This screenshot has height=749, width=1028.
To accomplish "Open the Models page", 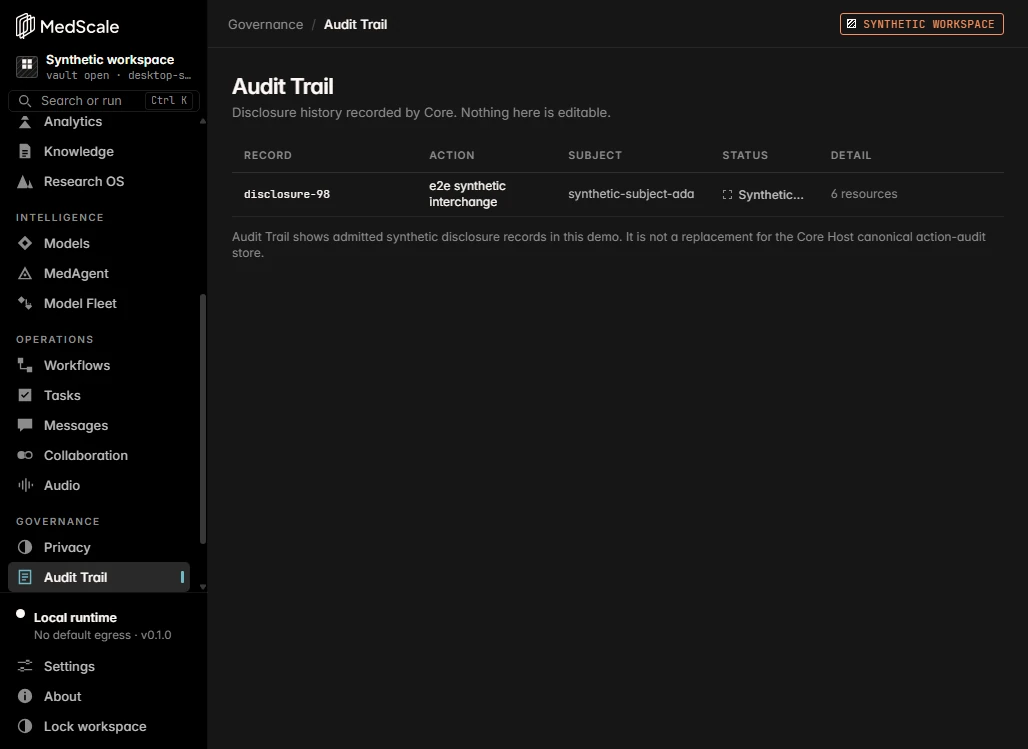I will pyautogui.click(x=98, y=243).
